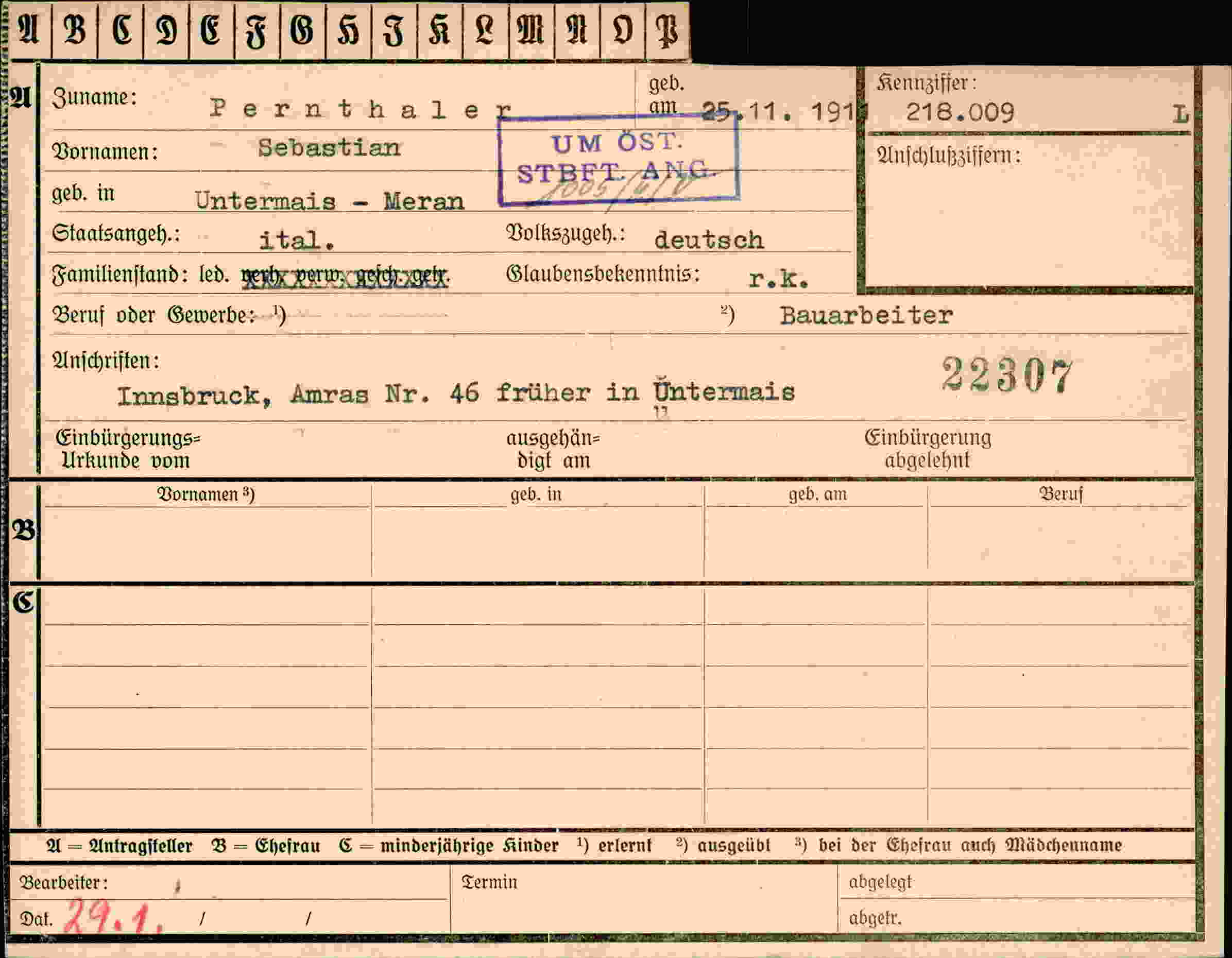Viewport: 1232px width, 958px height.
Task: Click the large section marker letter C
Action: [x=24, y=602]
